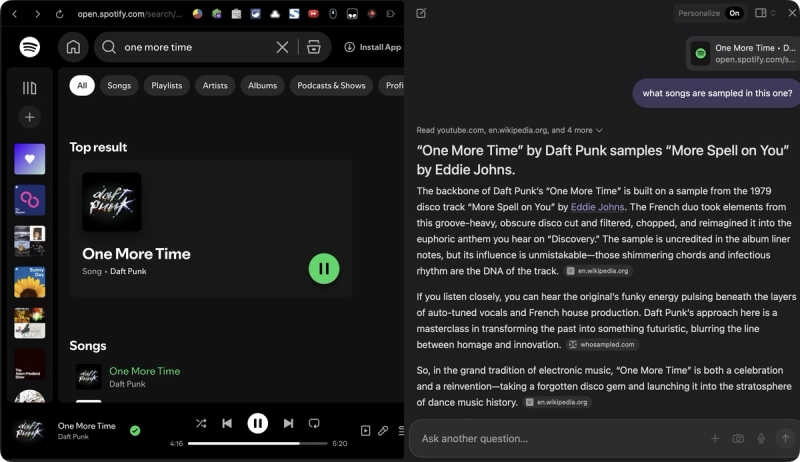Reload the Spotify page
This screenshot has height=462, width=800.
tap(59, 14)
